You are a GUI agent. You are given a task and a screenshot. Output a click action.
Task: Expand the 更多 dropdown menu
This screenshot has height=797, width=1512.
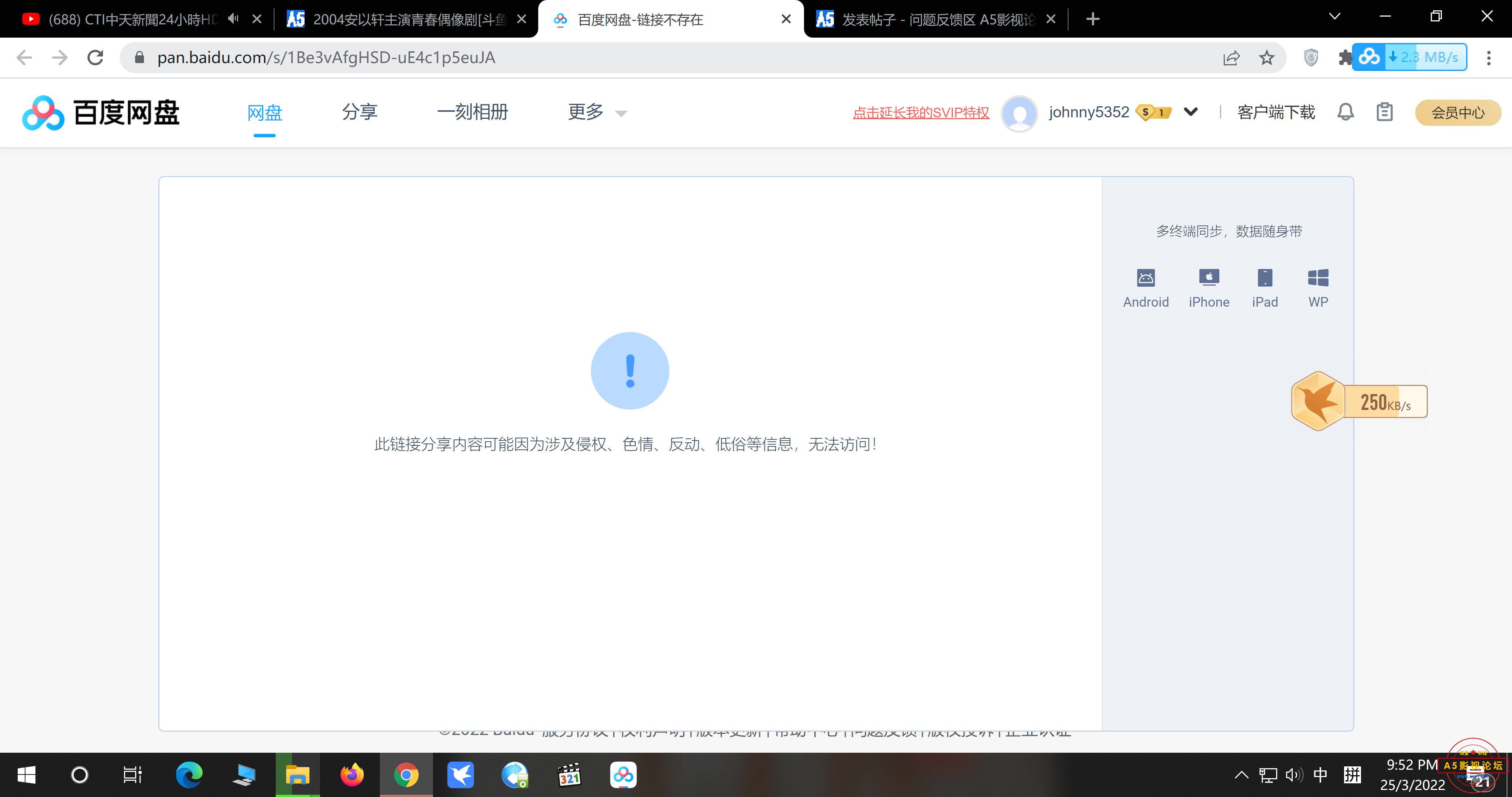click(x=598, y=111)
